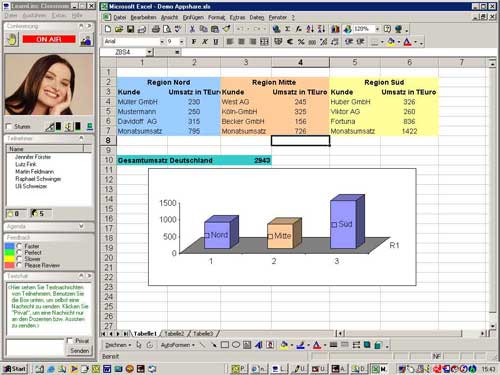Click the Save icon in Excel toolbar
This screenshot has height=375, width=500.
pyautogui.click(x=130, y=29)
